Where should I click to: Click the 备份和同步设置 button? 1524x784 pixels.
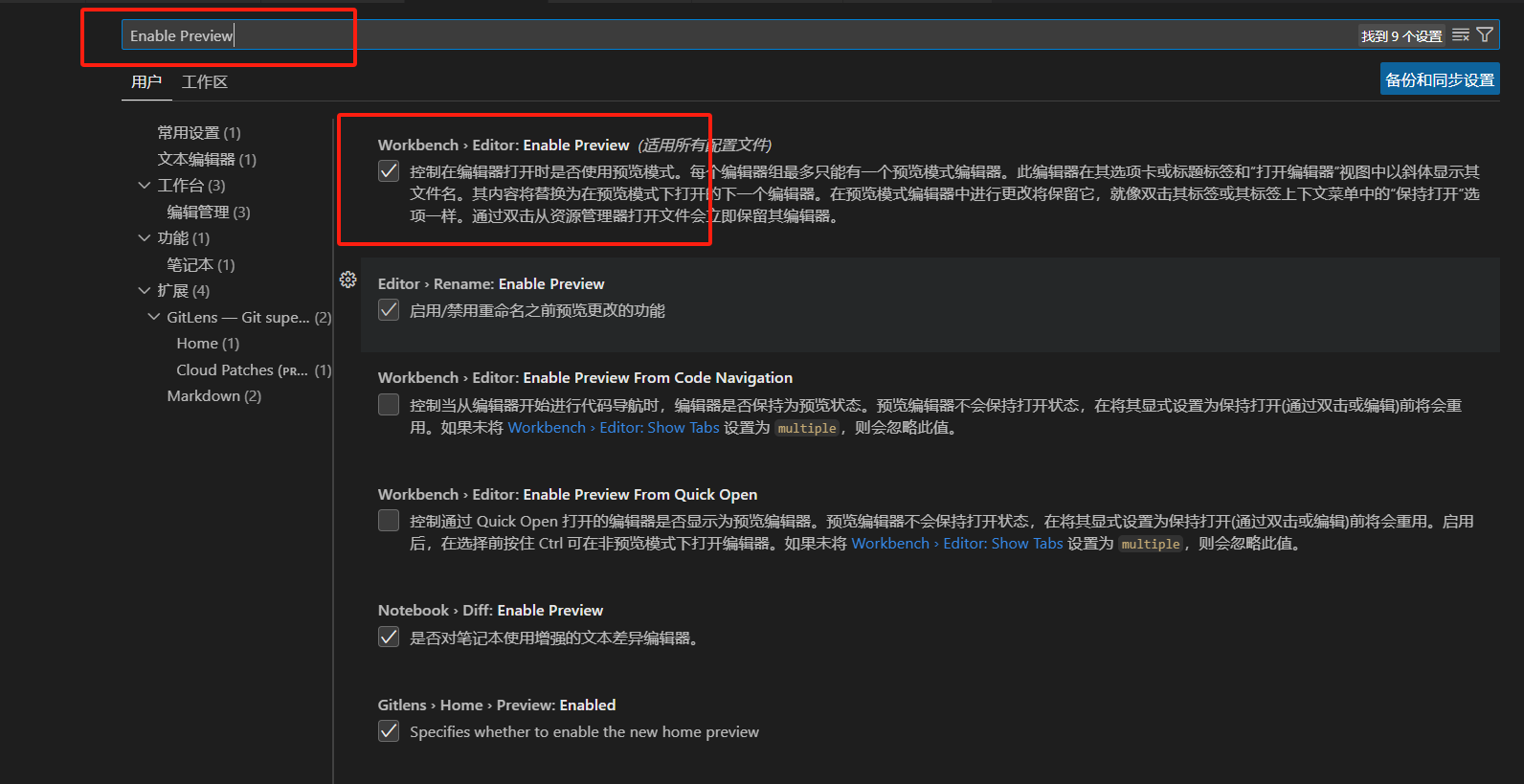click(1440, 79)
